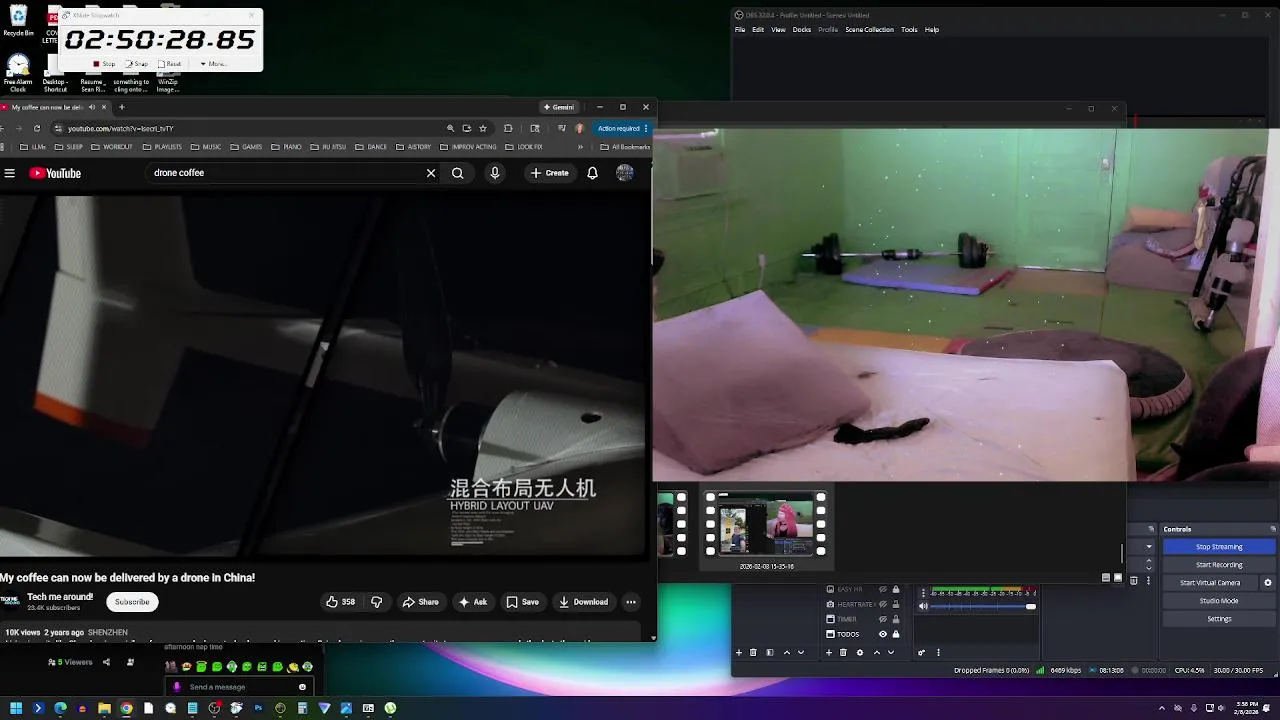The width and height of the screenshot is (1280, 720).
Task: Open Chrome from the taskbar
Action: pos(126,708)
